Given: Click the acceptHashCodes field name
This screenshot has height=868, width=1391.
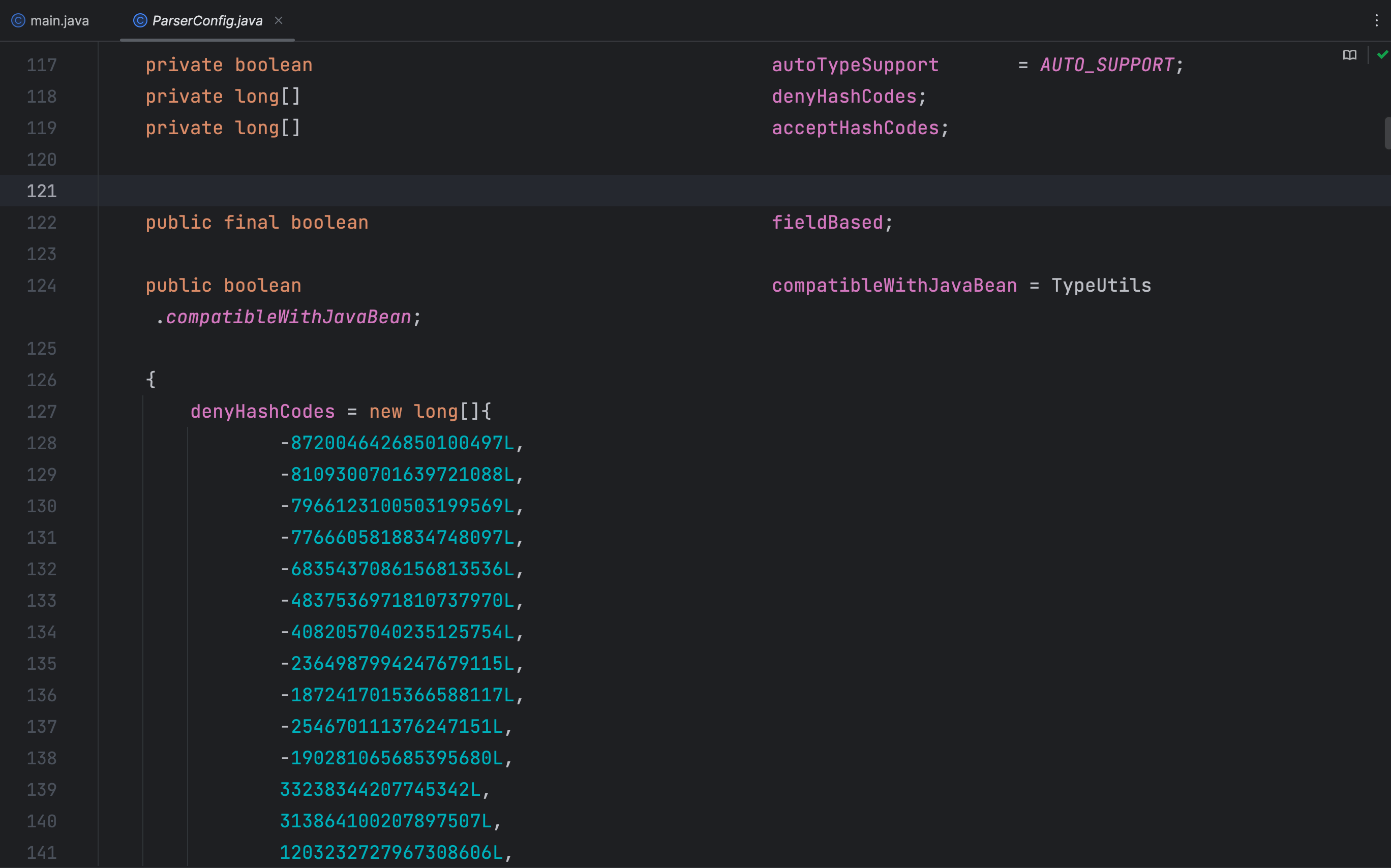Looking at the screenshot, I should pyautogui.click(x=855, y=128).
